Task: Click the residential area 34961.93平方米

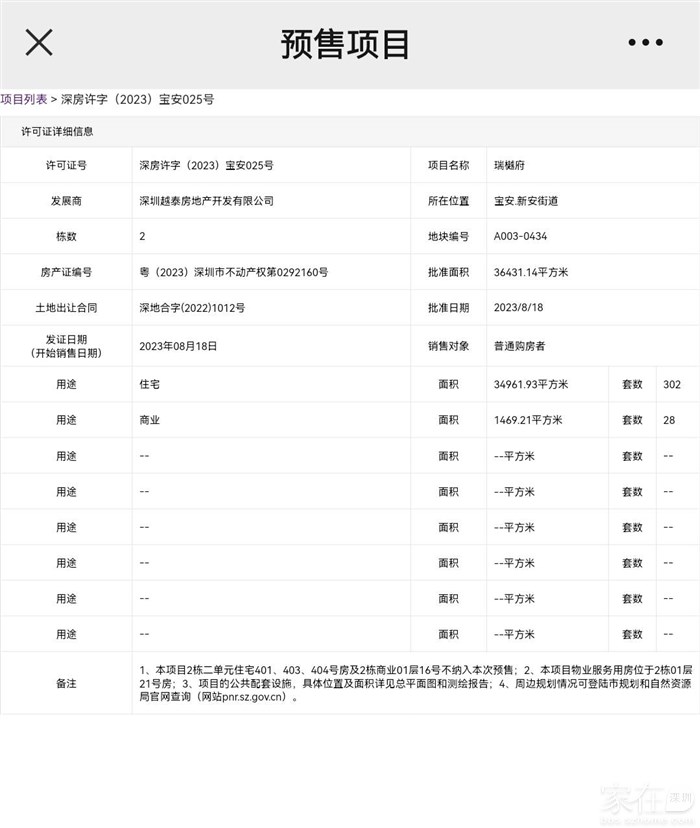Action: tap(531, 385)
